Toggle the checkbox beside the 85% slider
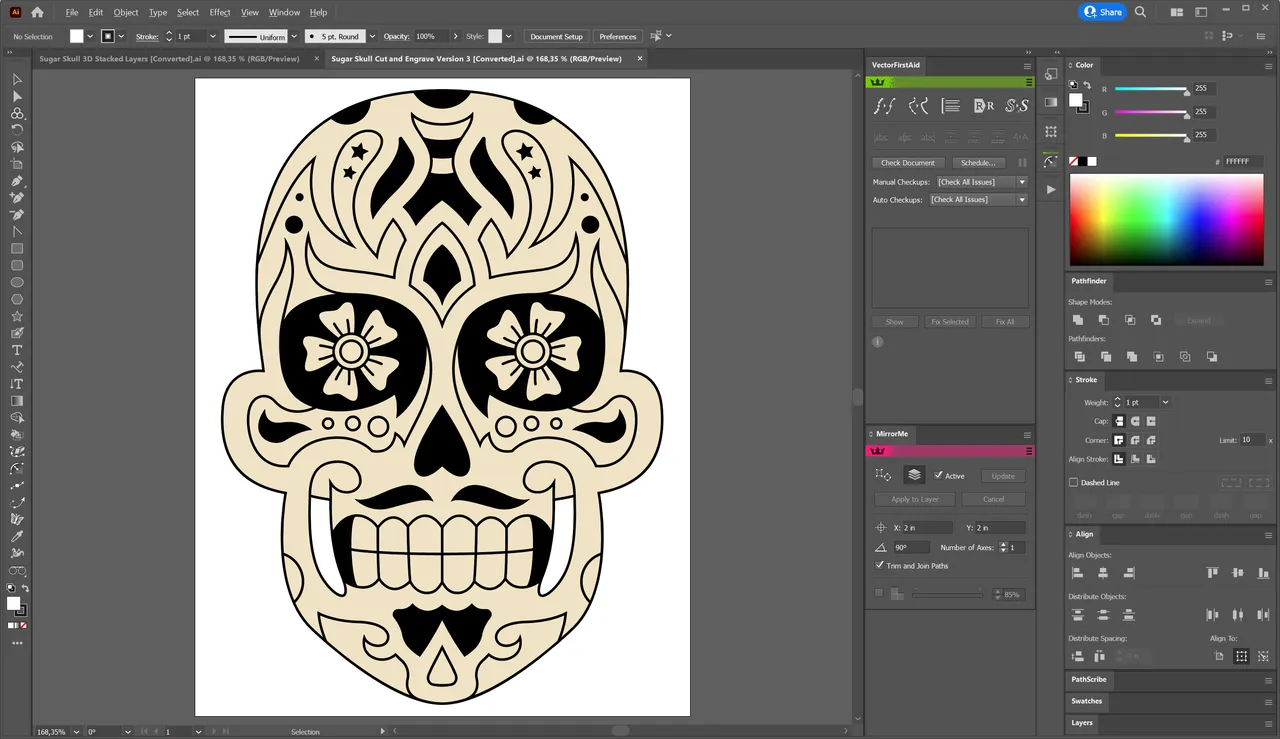Screen dimensions: 1280x739 (x=879, y=593)
